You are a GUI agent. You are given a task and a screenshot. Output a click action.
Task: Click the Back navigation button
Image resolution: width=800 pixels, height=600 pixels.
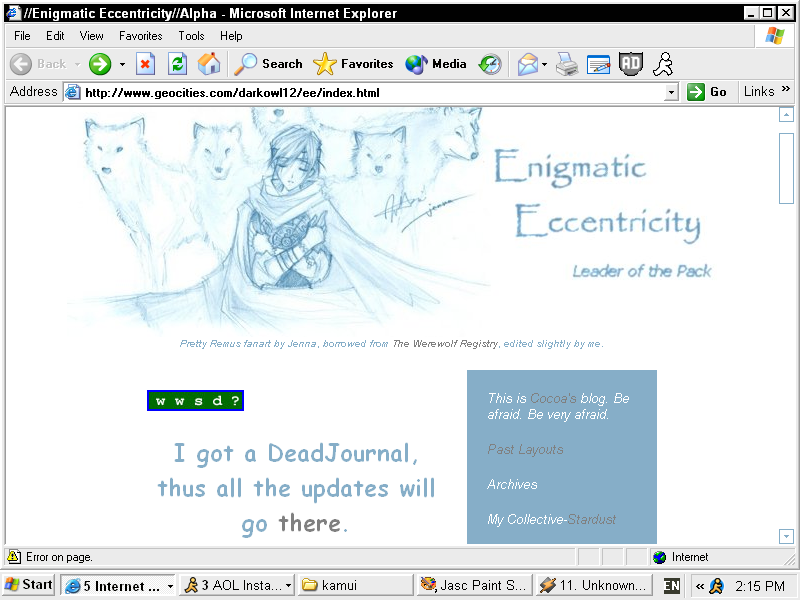[x=38, y=64]
